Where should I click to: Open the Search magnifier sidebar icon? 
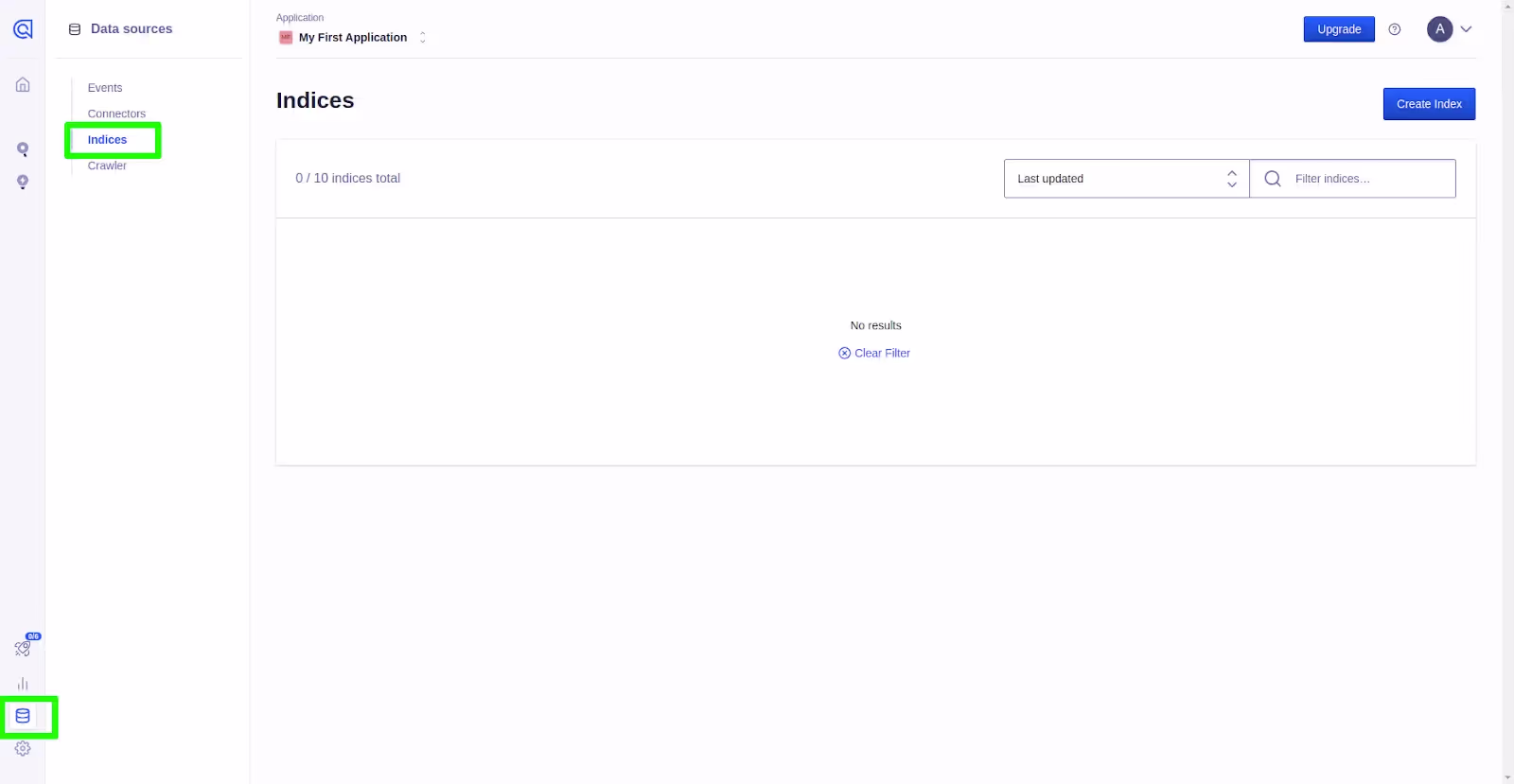(x=23, y=149)
